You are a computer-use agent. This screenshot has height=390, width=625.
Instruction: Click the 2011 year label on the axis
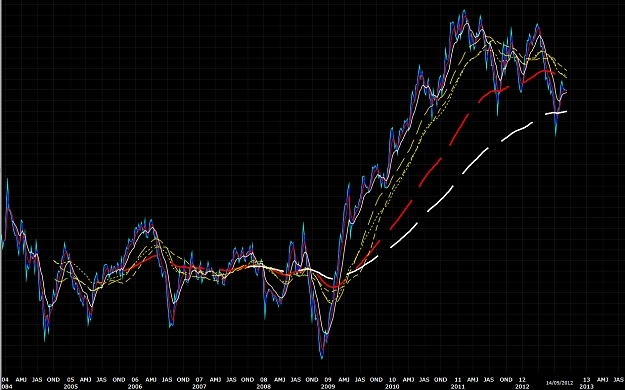point(457,387)
